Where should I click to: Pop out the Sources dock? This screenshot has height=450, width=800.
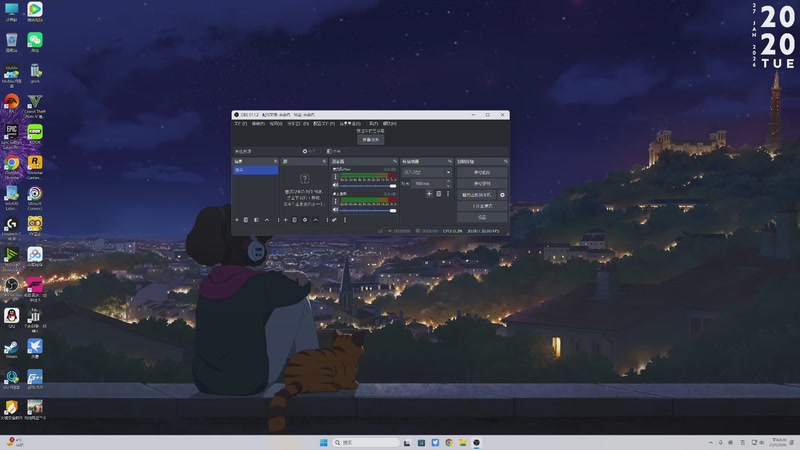(324, 161)
